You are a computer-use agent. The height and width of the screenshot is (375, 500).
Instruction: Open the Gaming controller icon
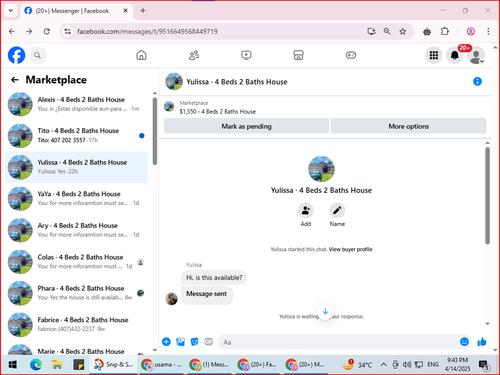click(x=351, y=55)
